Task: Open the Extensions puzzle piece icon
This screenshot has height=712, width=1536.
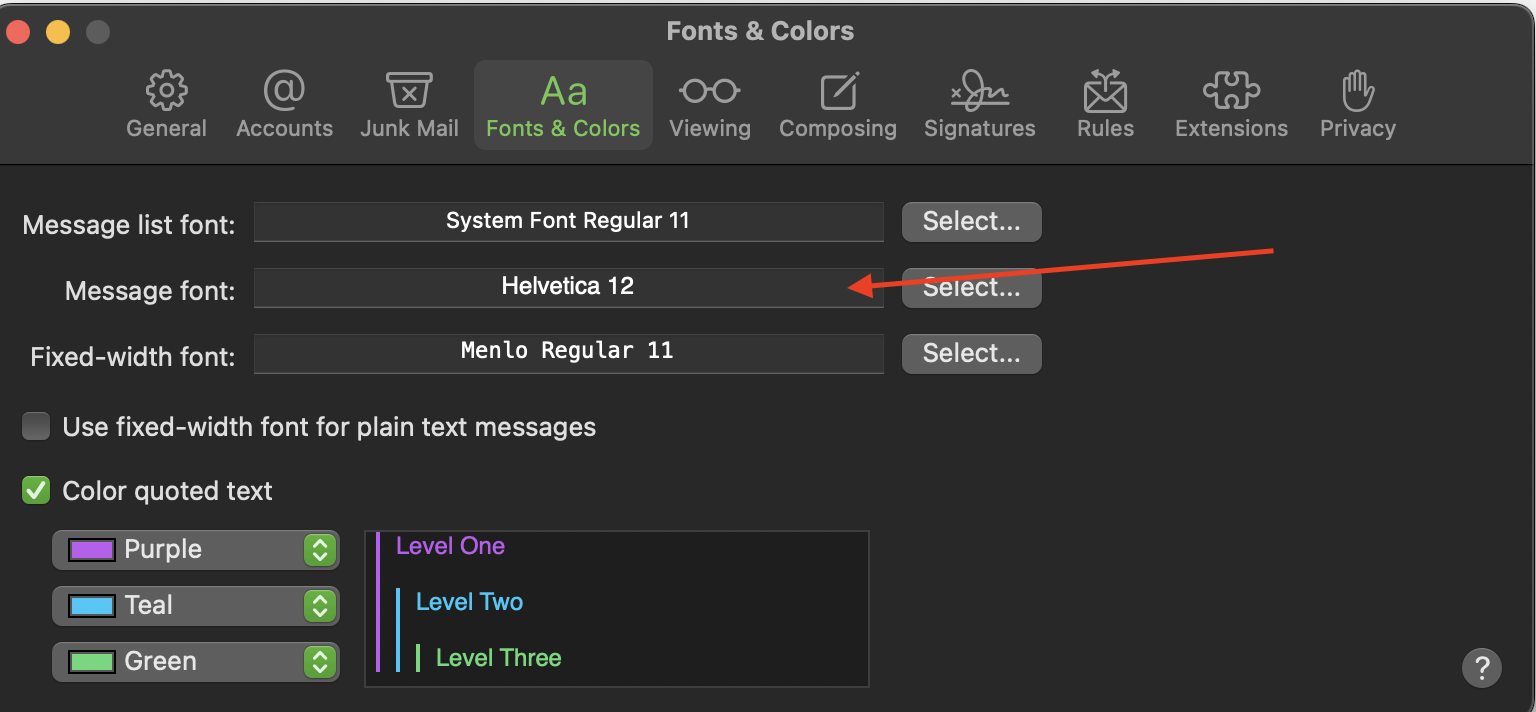Action: click(x=1231, y=92)
